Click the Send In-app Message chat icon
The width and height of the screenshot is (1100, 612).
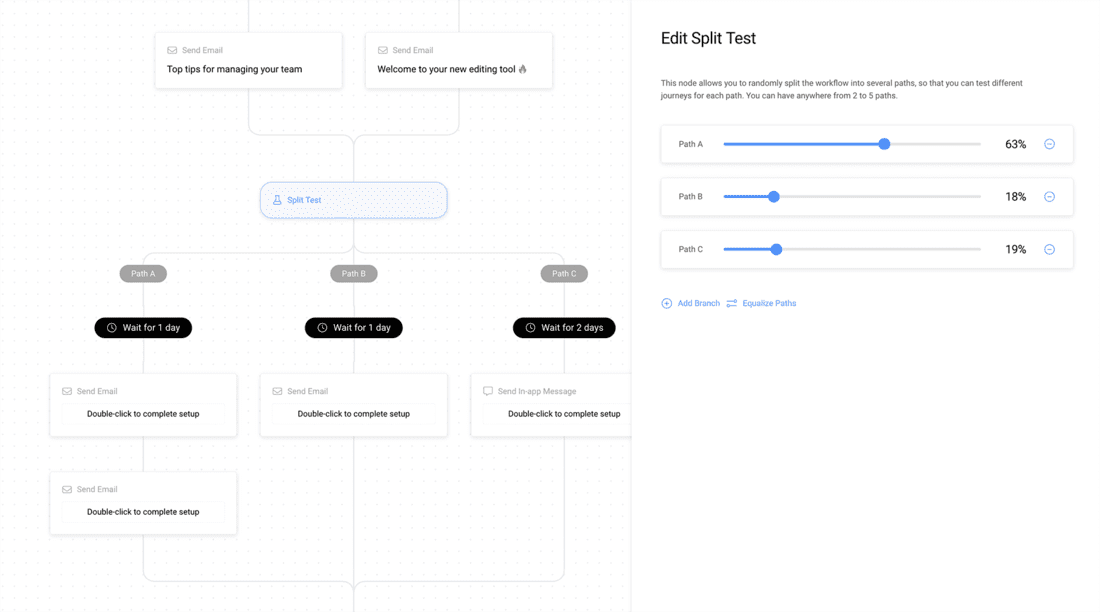[488, 391]
